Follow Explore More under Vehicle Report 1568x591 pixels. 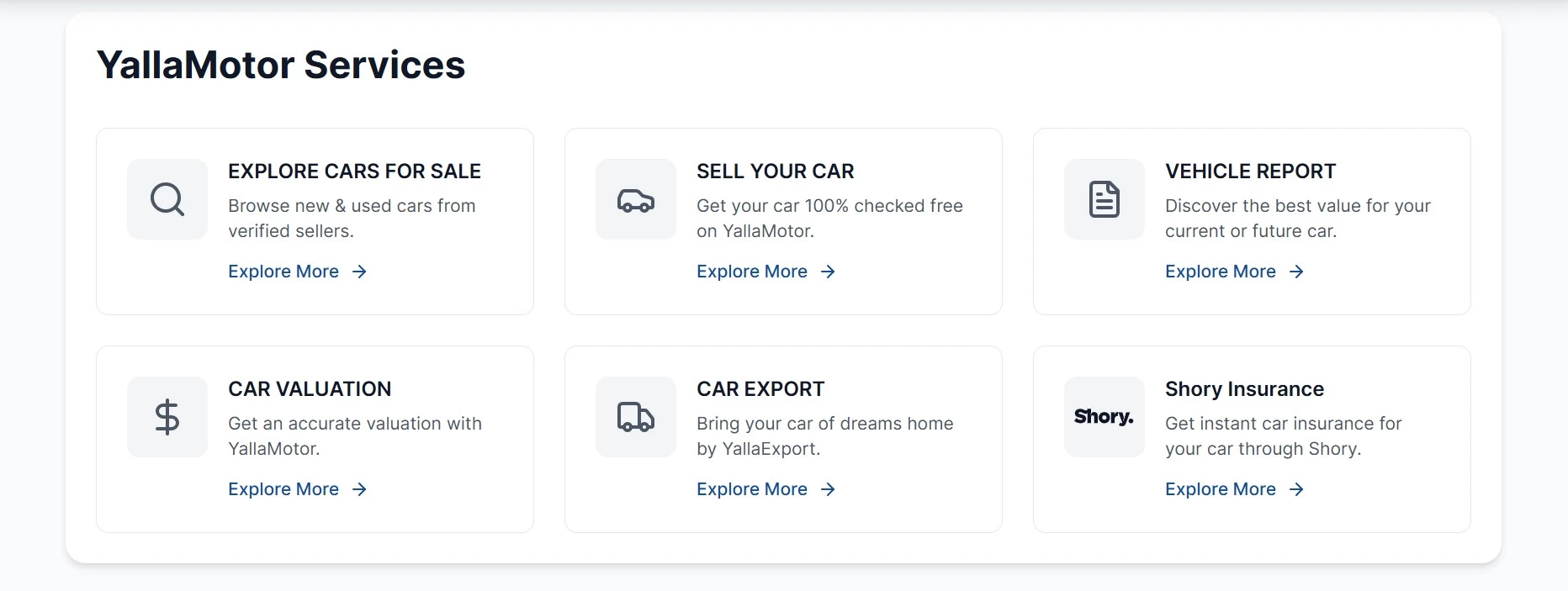tap(1221, 272)
